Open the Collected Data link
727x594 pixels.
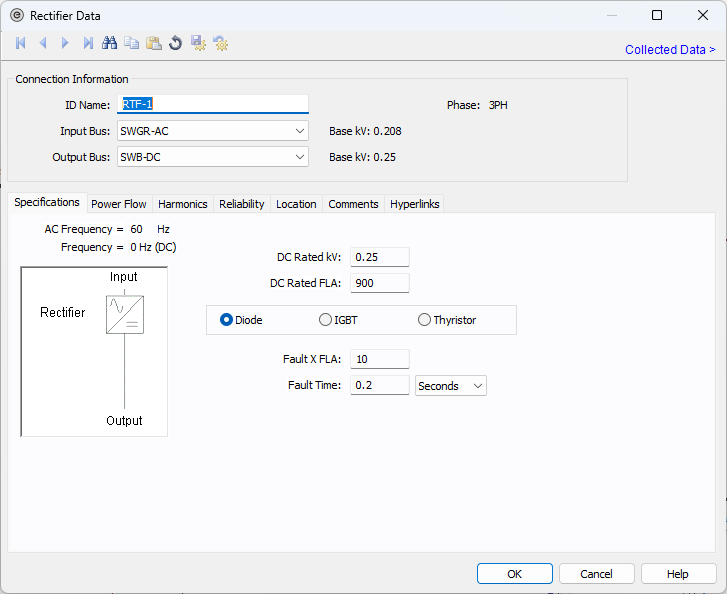click(x=670, y=50)
